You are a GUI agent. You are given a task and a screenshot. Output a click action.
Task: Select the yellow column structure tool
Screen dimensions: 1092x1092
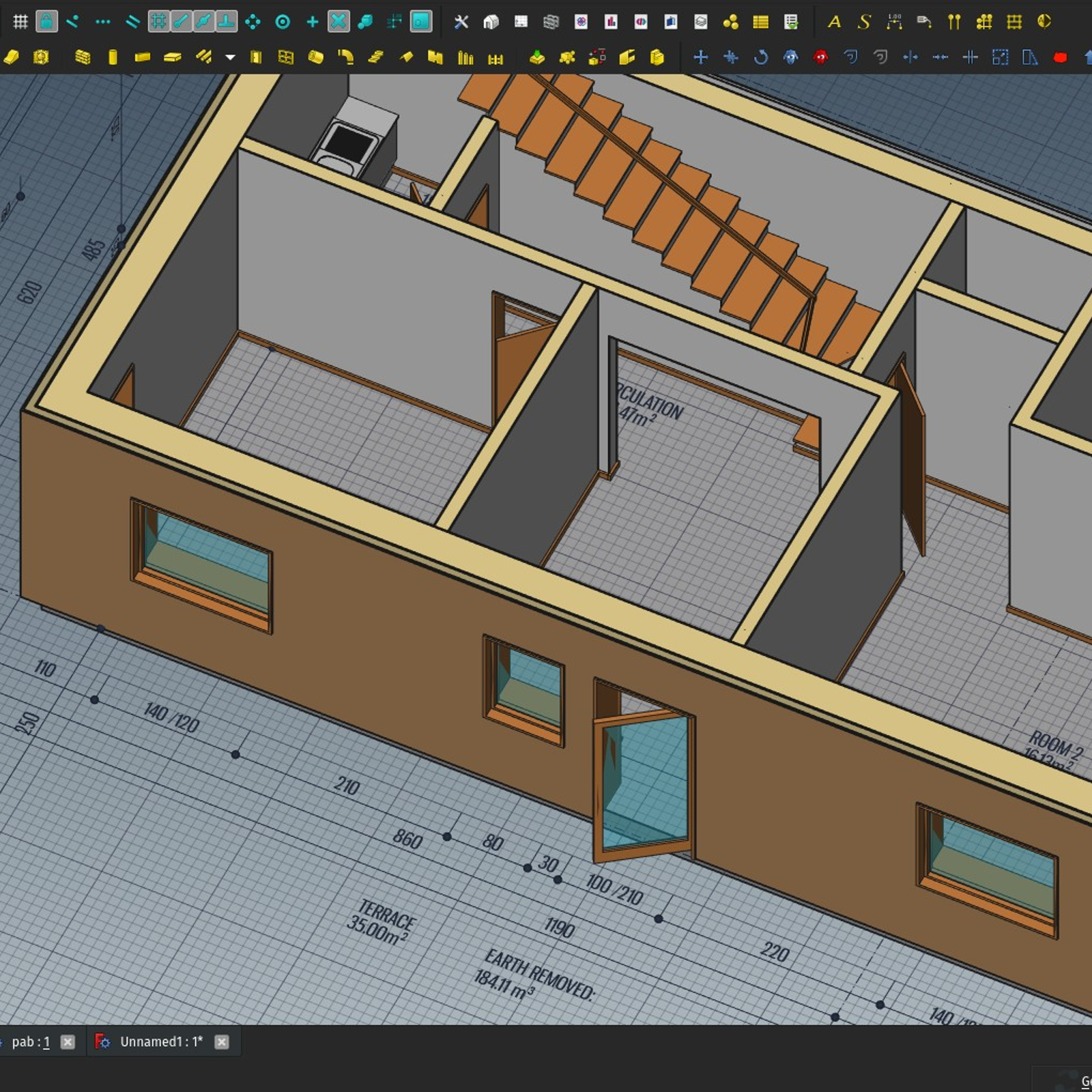click(x=113, y=57)
